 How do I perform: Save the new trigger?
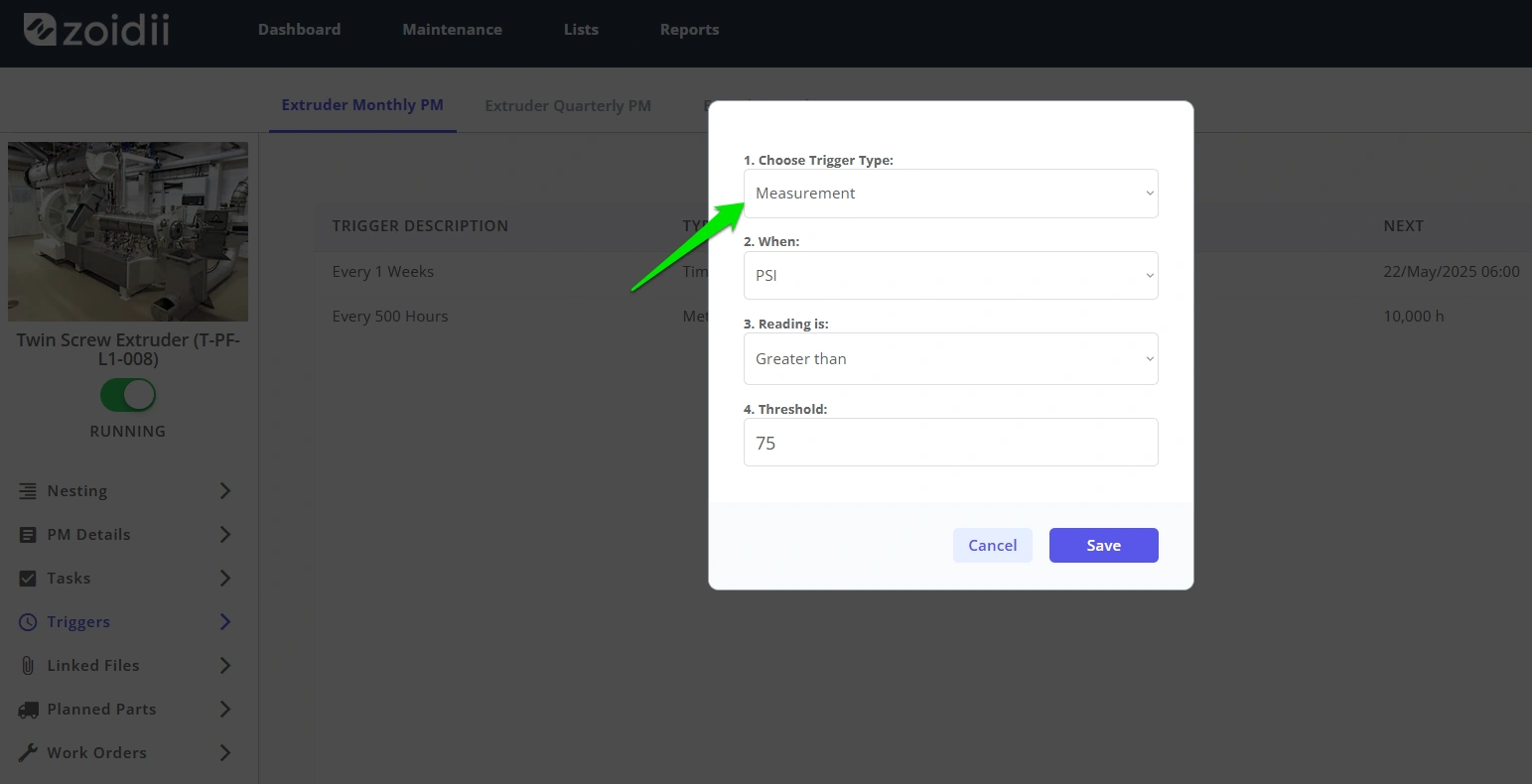coord(1103,545)
